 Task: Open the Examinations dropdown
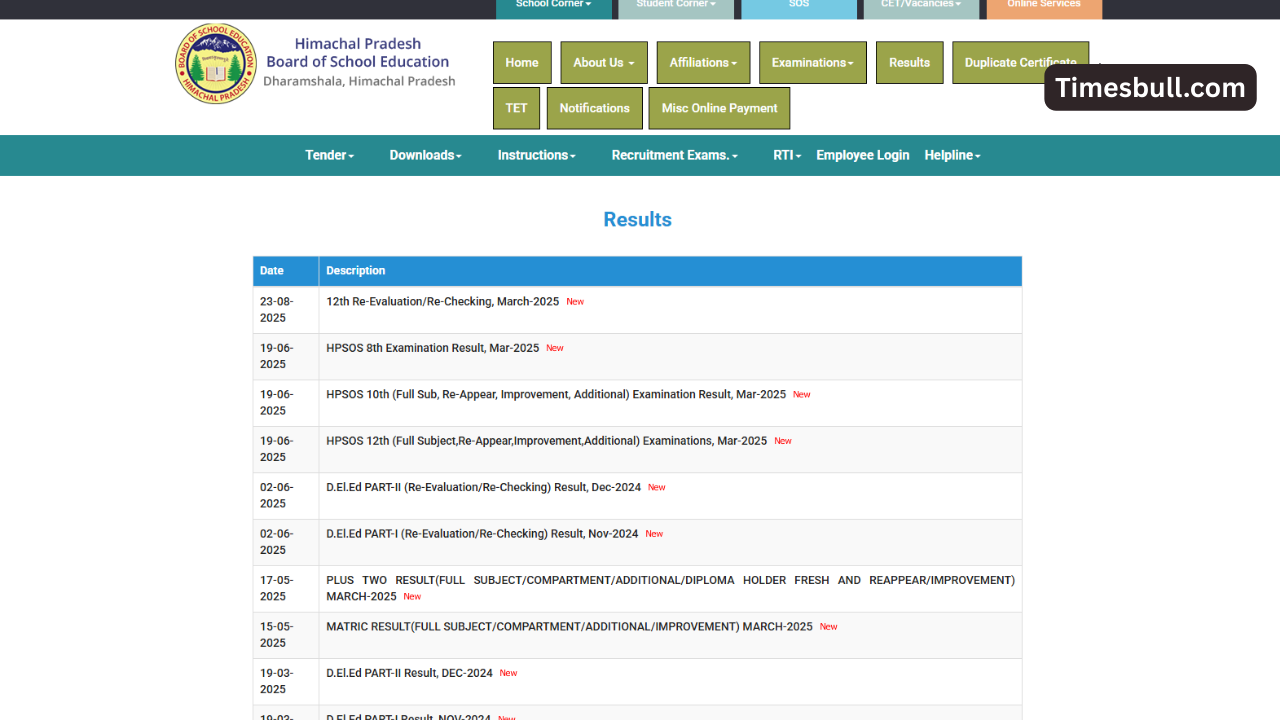pyautogui.click(x=812, y=62)
